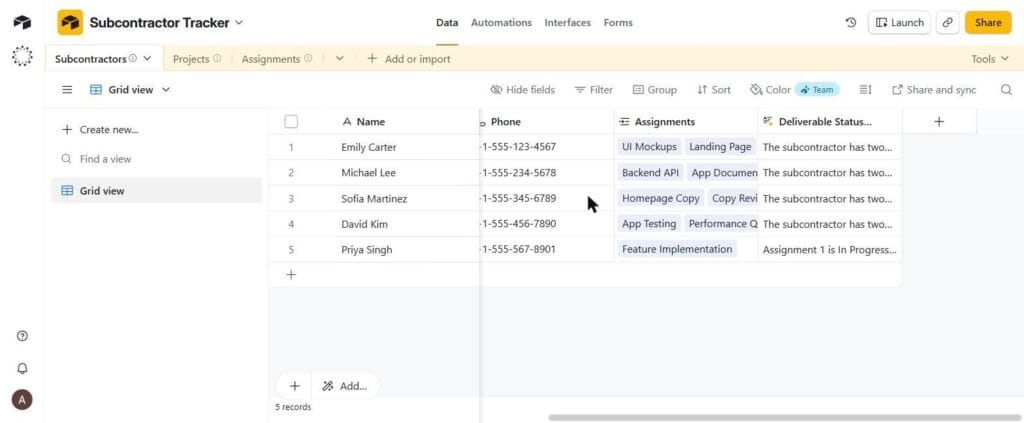Click the Add... AI button at bottom
The height and width of the screenshot is (423, 1024).
(345, 386)
